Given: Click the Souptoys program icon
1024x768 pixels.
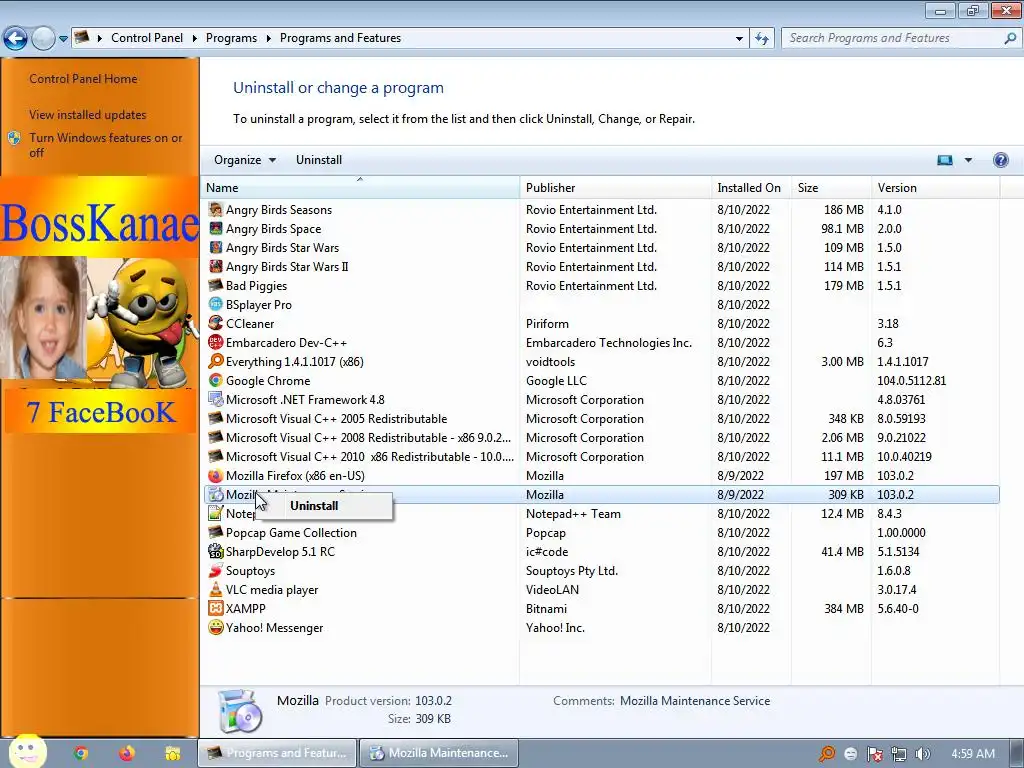Looking at the screenshot, I should [x=216, y=570].
